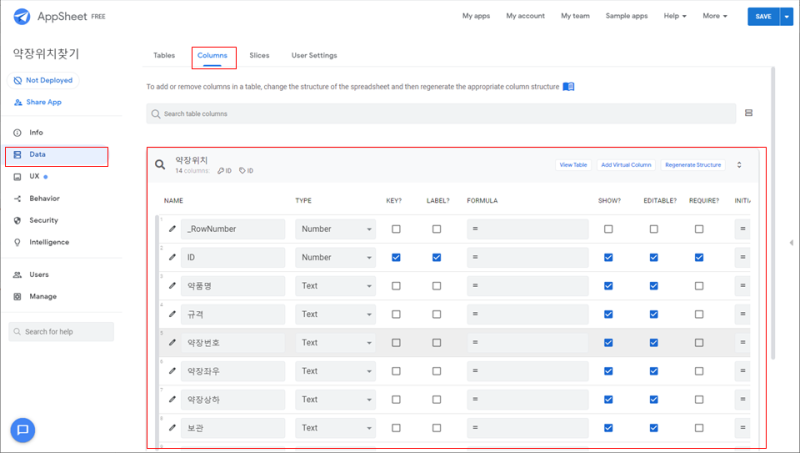Select the Data section in the sidebar
Screen dimensions: 800x453
57,155
